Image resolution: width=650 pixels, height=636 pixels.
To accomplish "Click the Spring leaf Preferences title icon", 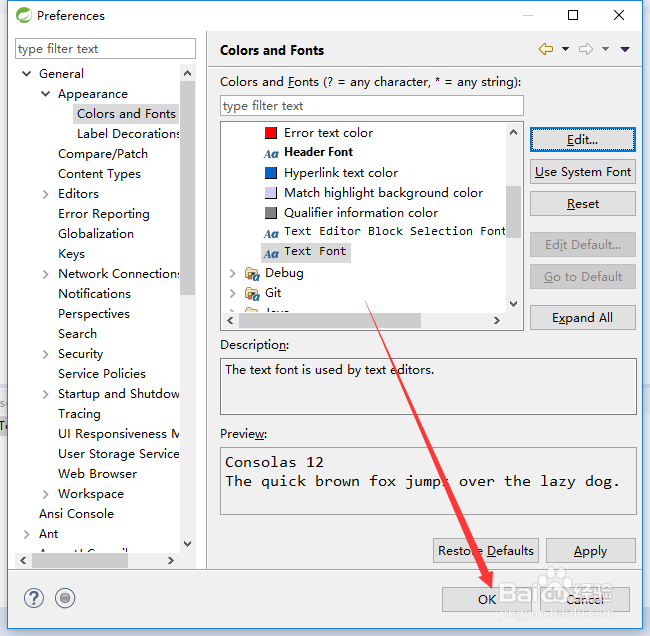I will point(24,15).
